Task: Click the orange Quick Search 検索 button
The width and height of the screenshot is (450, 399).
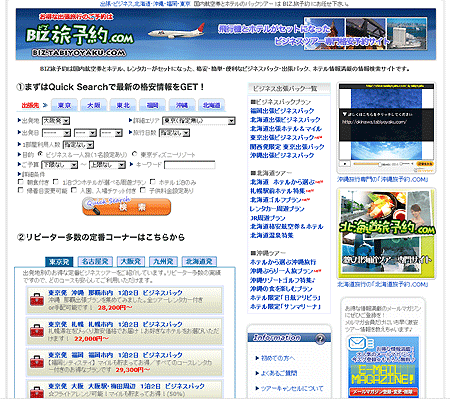Action: (127, 207)
